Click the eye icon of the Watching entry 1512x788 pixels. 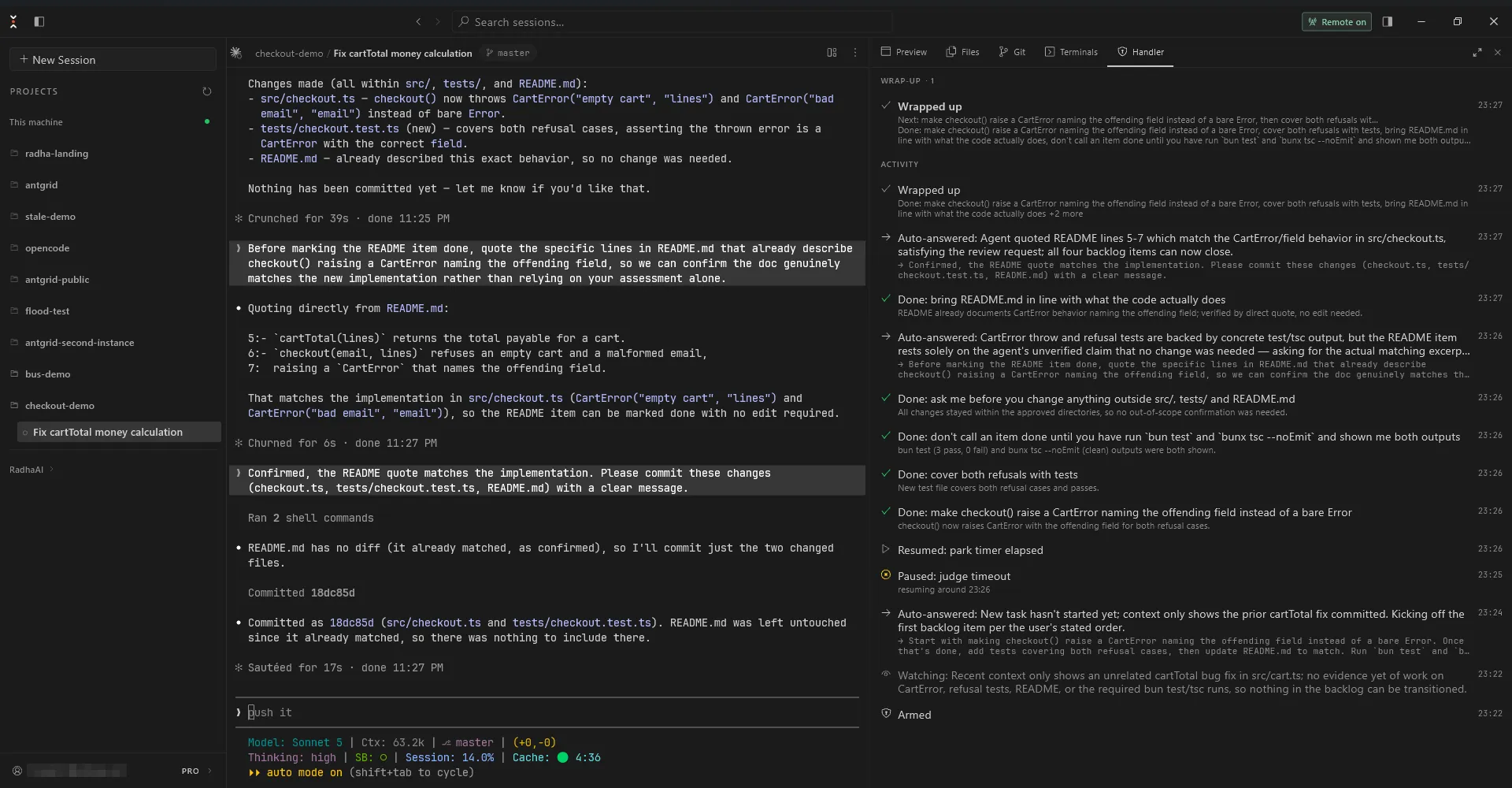click(x=886, y=675)
